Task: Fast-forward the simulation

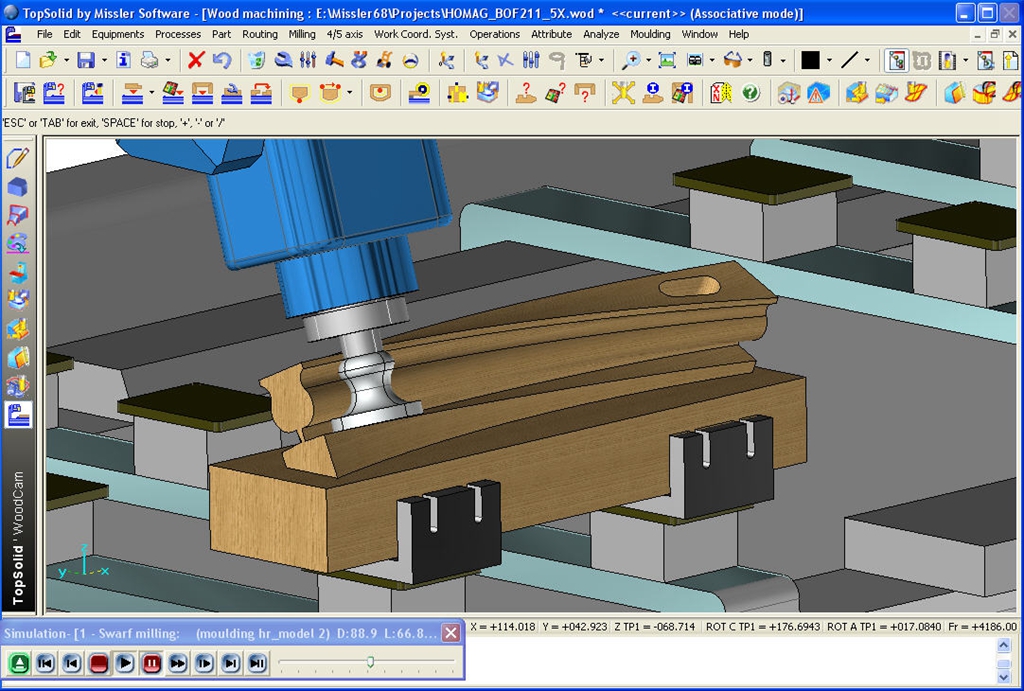Action: coord(178,664)
